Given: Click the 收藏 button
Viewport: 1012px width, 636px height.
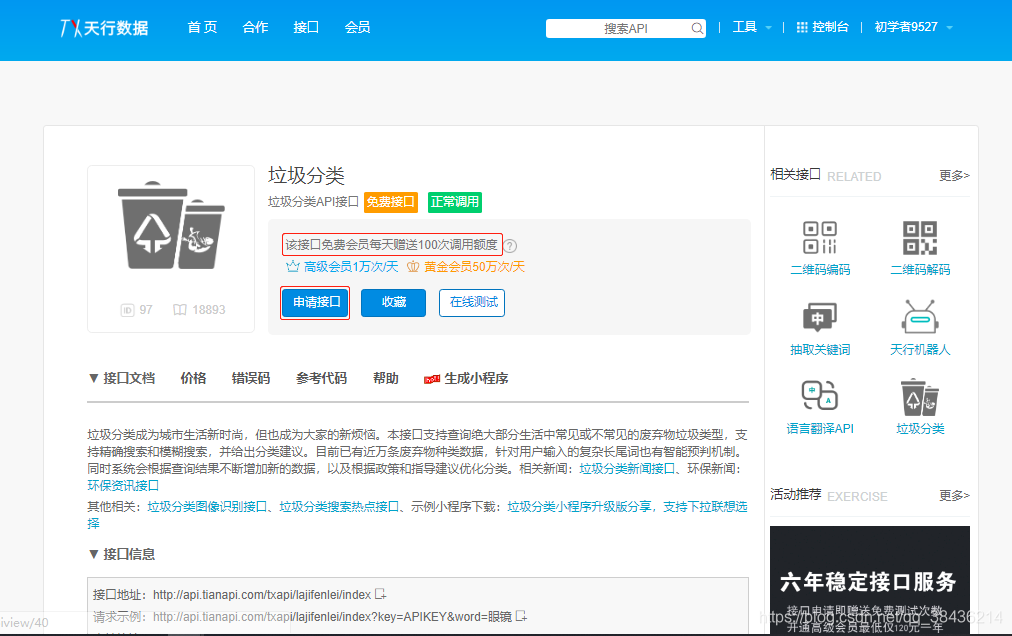Looking at the screenshot, I should (393, 302).
